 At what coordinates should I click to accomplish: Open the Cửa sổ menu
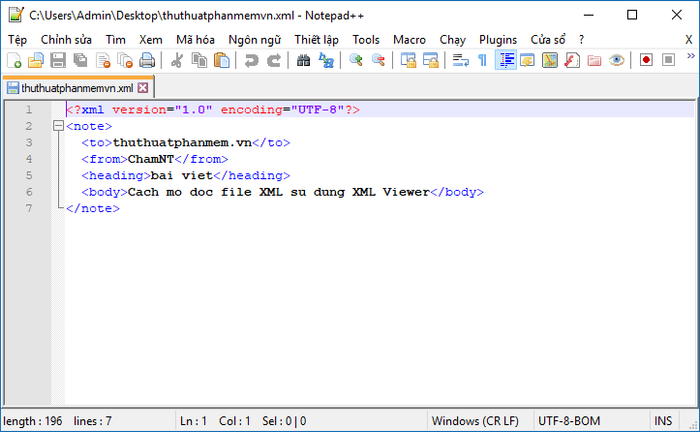pos(548,40)
